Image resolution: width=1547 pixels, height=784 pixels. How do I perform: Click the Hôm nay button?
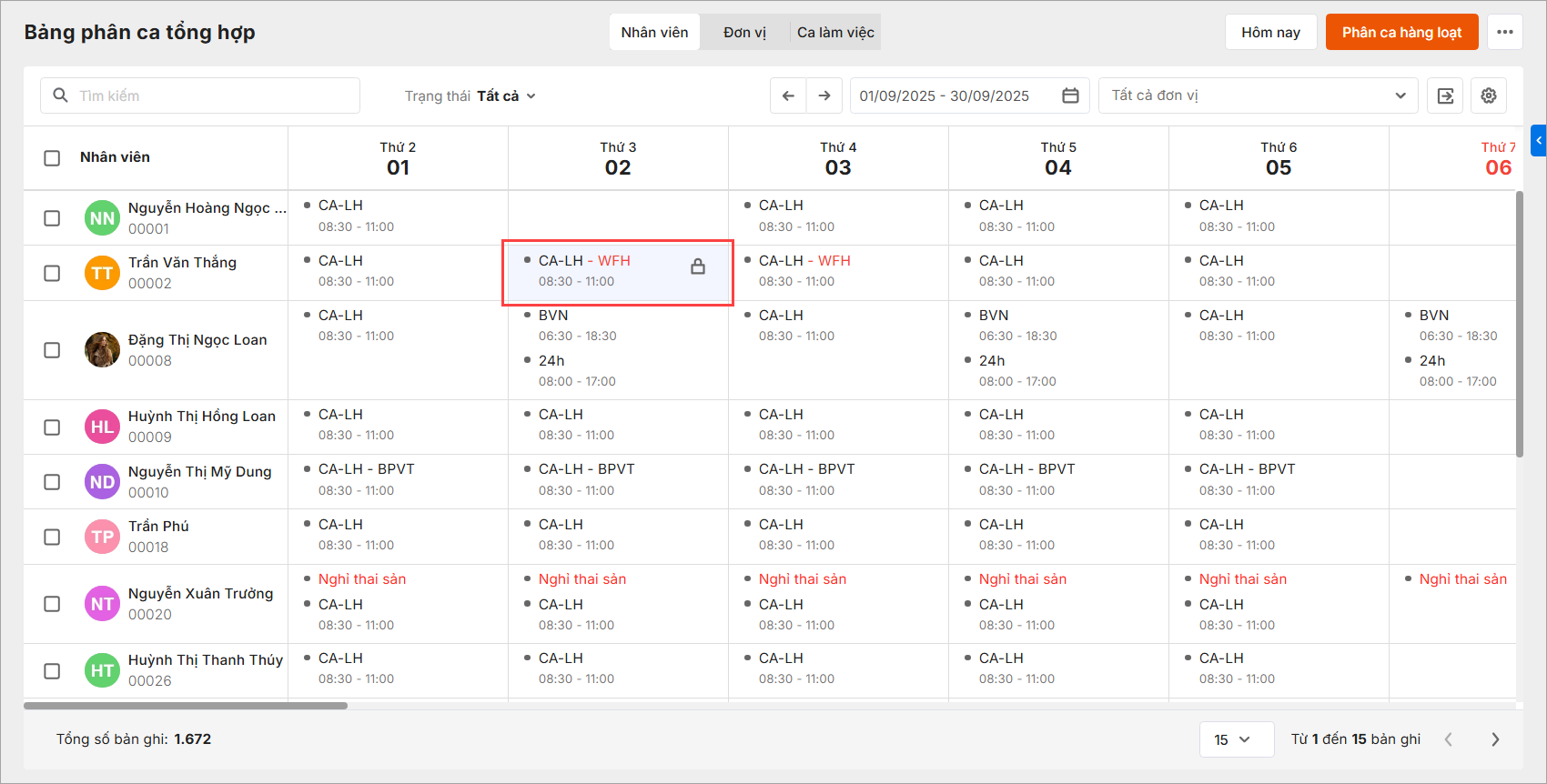coord(1270,32)
